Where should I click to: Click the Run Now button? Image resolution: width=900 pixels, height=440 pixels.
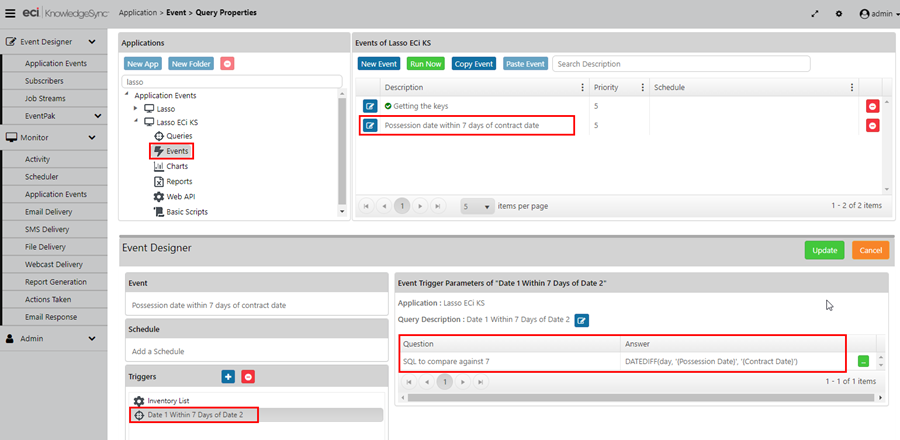426,64
